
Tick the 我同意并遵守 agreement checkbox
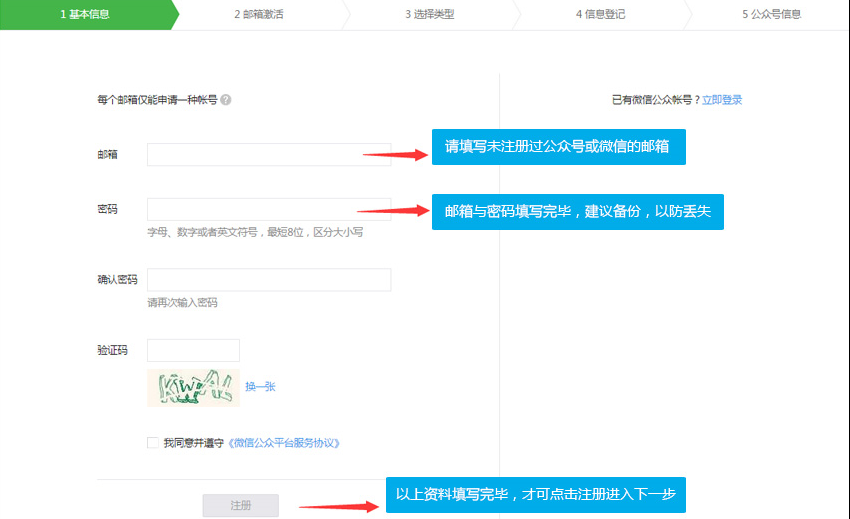pos(152,442)
